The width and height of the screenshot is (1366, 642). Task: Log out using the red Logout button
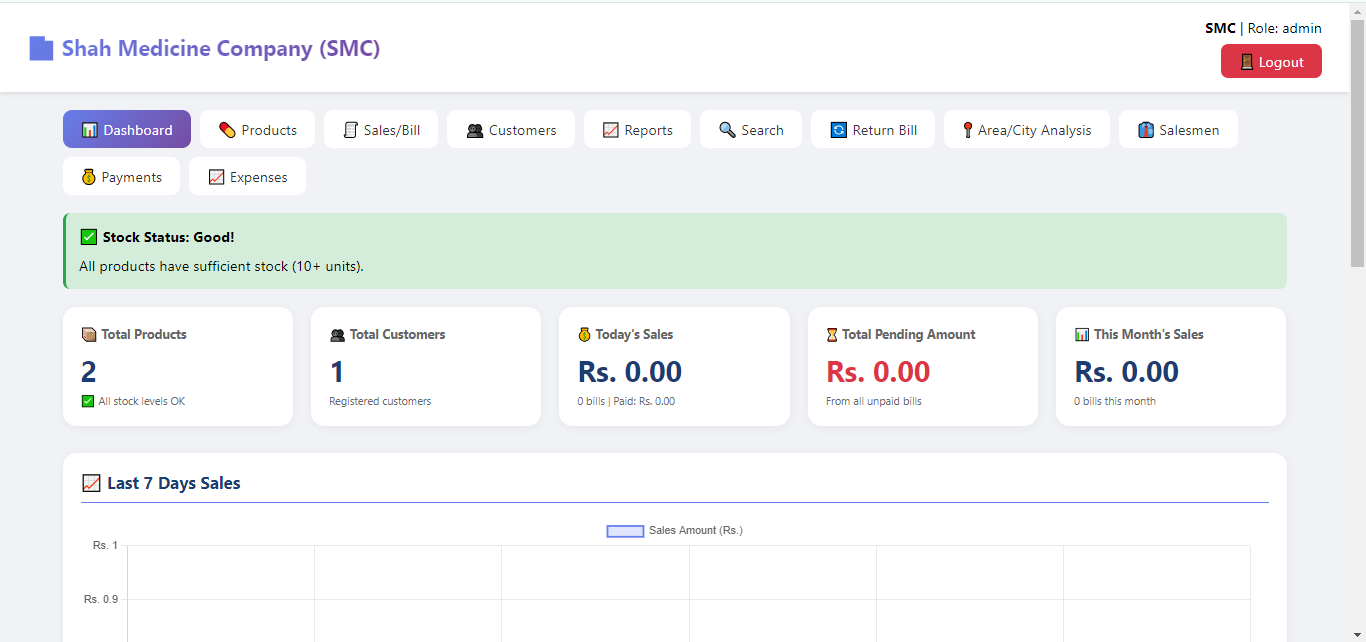click(x=1271, y=62)
